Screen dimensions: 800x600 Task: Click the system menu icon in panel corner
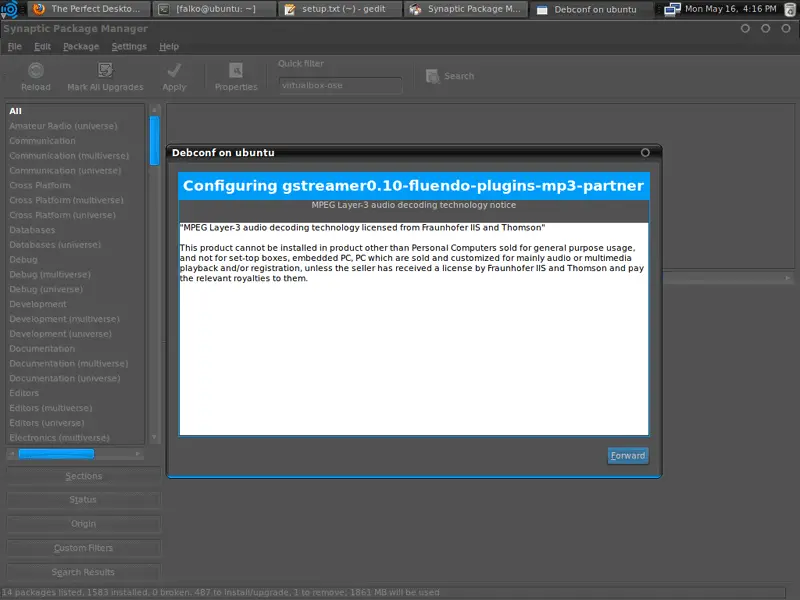tap(9, 9)
